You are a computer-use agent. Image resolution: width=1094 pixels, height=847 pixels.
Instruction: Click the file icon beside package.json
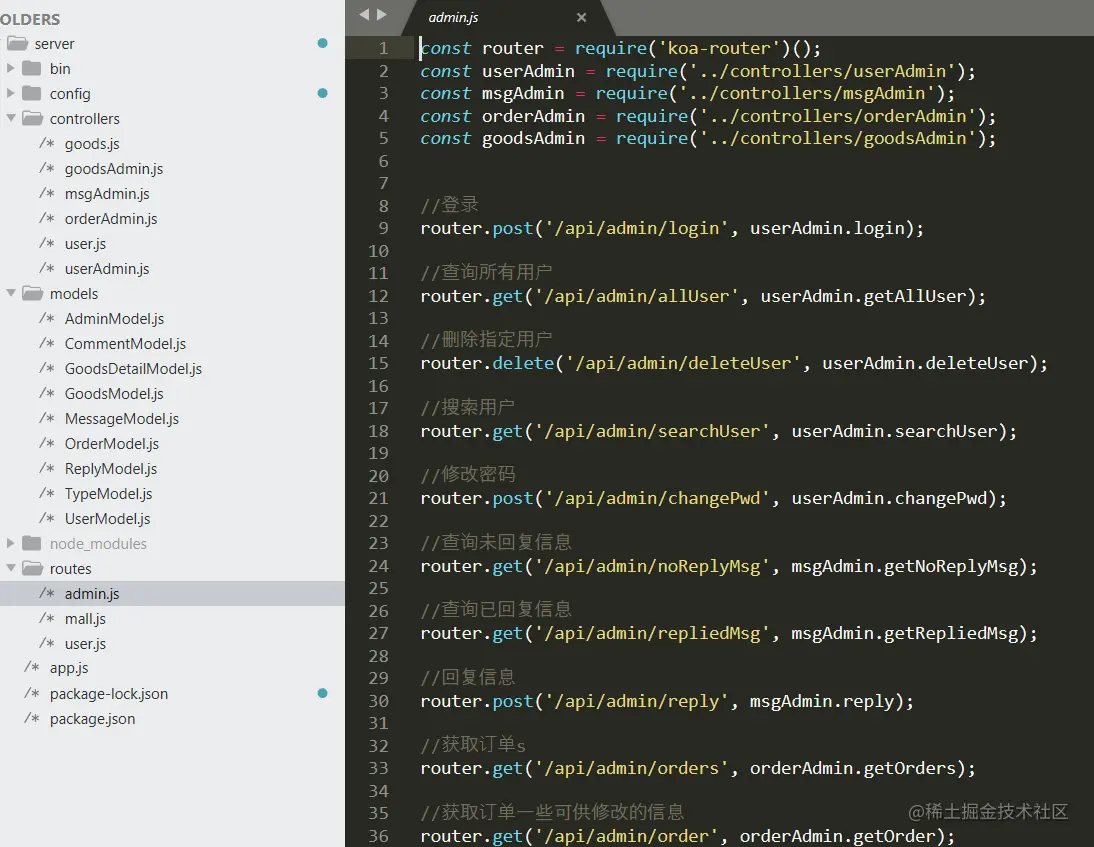[32, 717]
